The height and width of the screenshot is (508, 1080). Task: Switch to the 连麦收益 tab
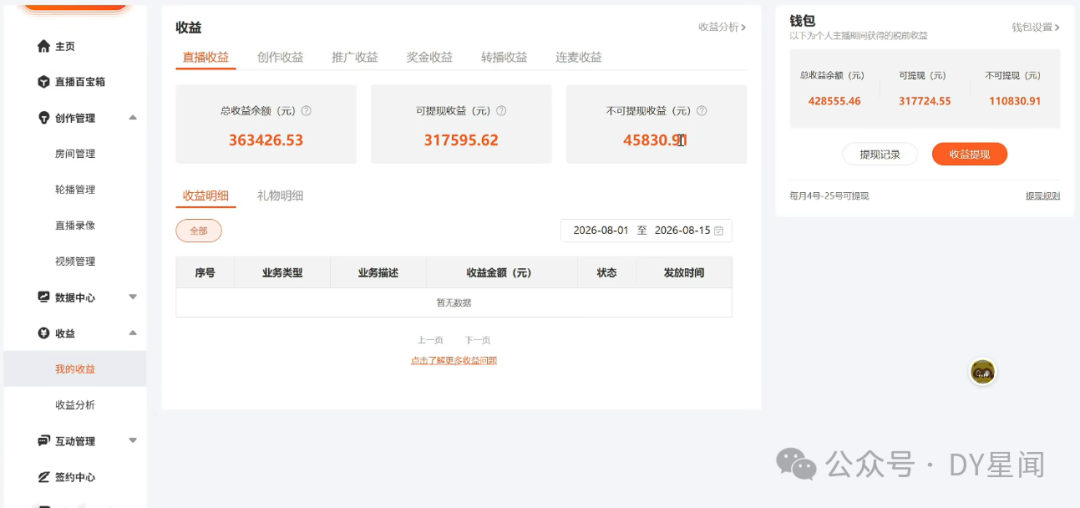click(x=579, y=57)
